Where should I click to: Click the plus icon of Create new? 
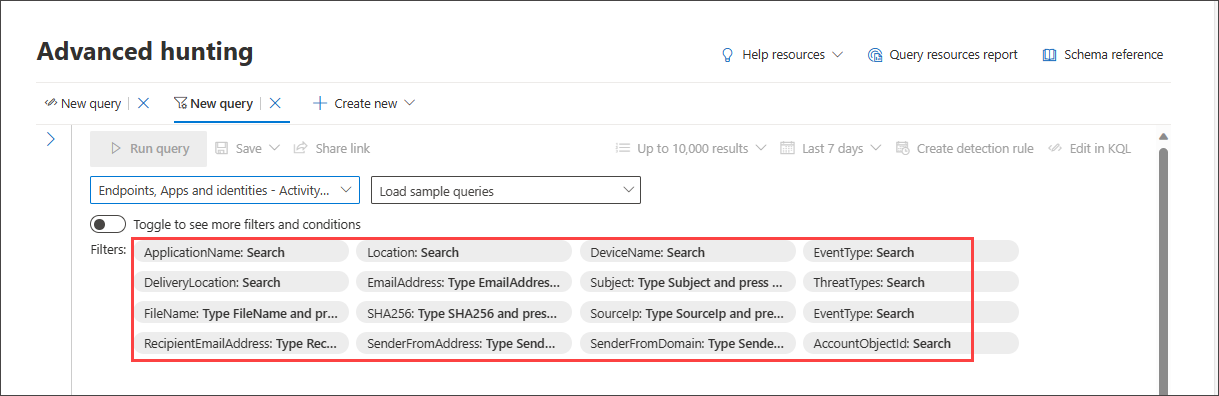click(320, 103)
